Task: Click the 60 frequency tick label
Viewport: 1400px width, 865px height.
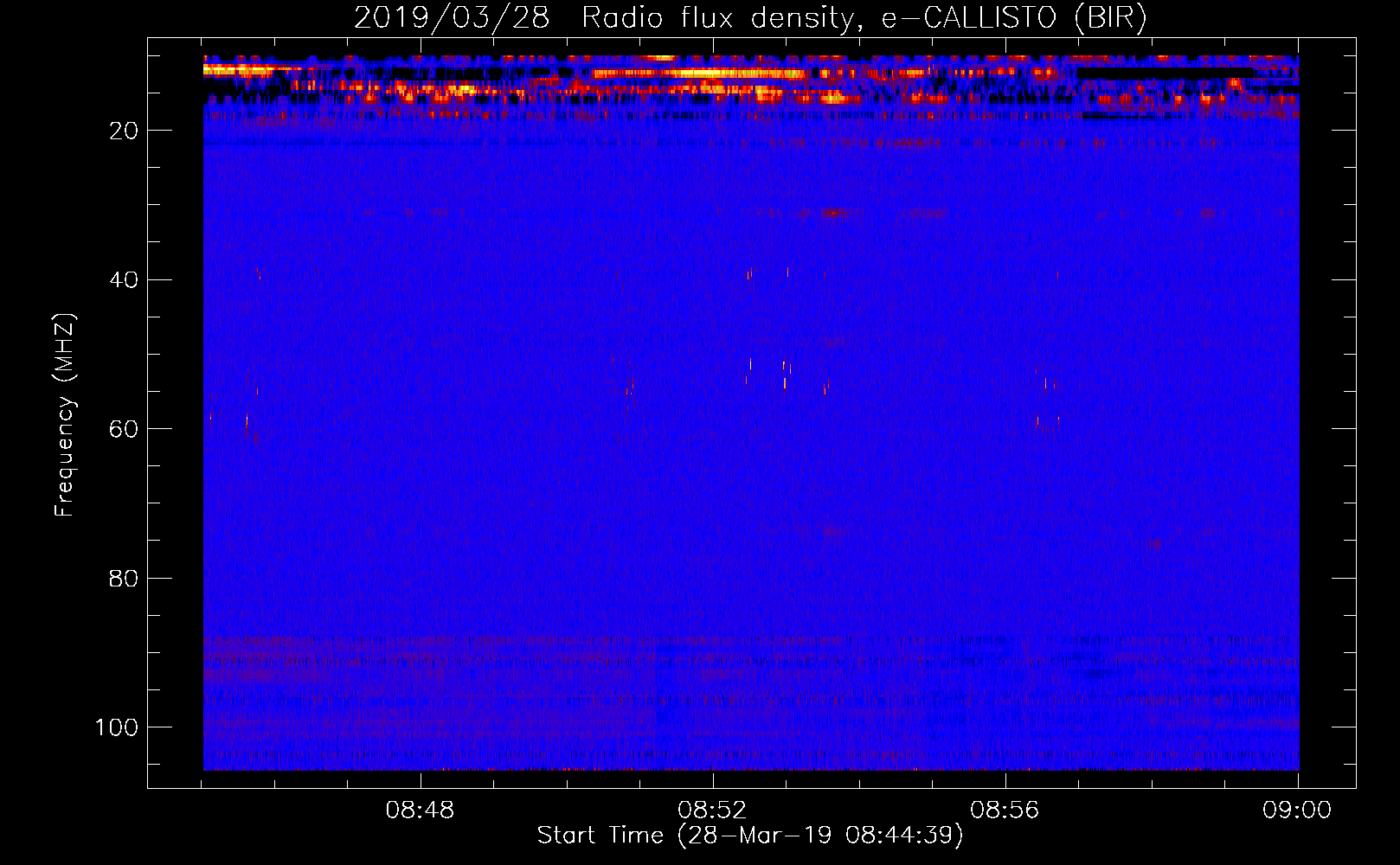Action: pos(124,429)
